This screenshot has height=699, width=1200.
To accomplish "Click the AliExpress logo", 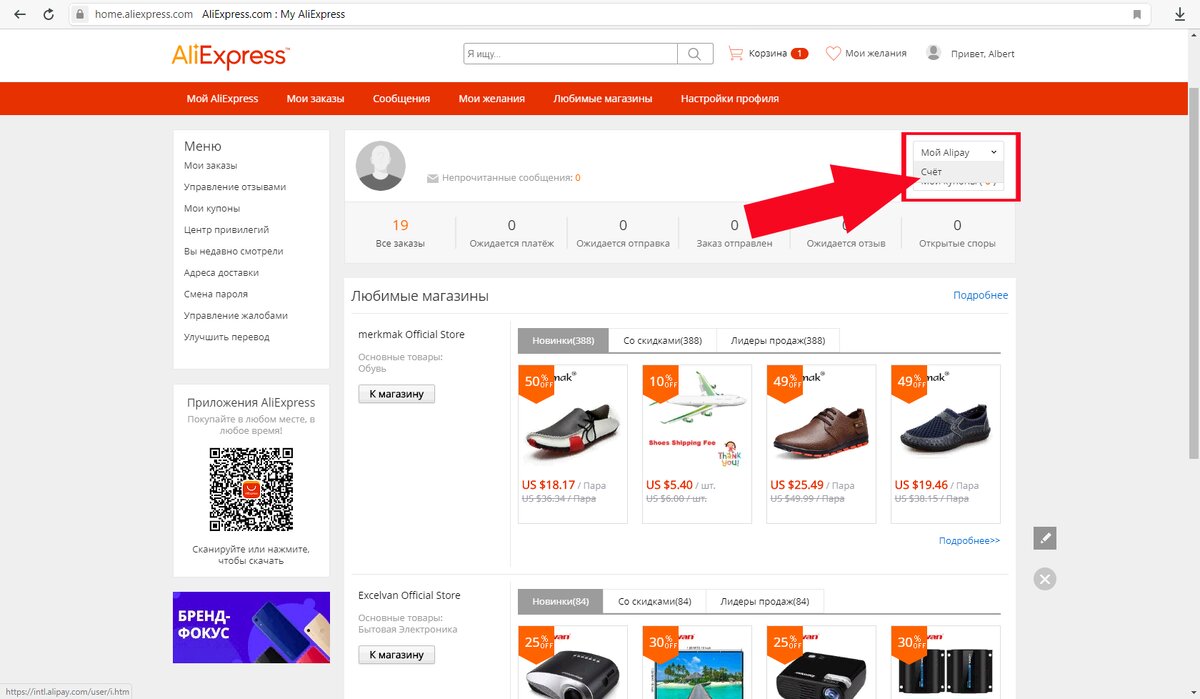I will coord(230,55).
